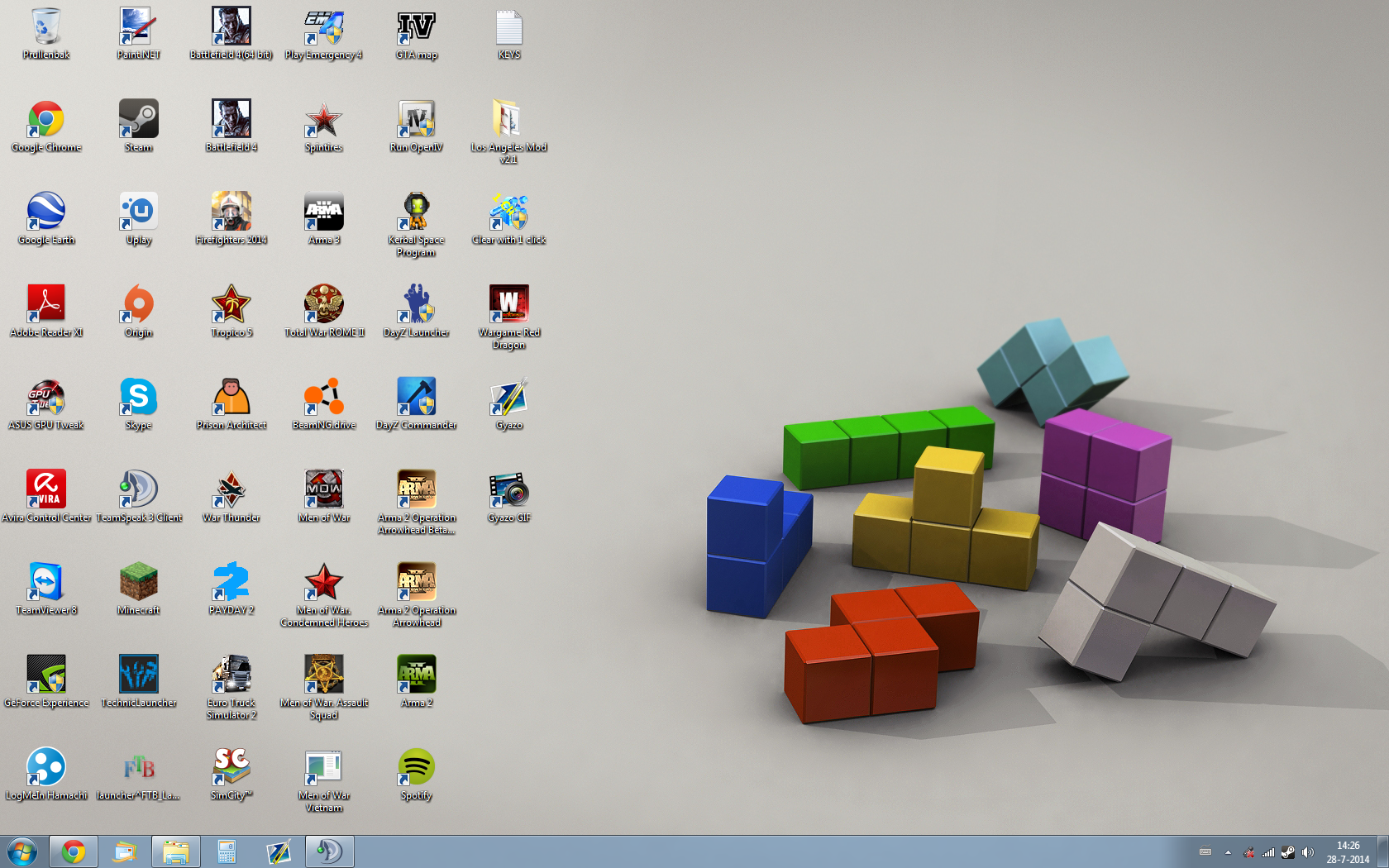
Task: Open the volume control in the tray
Action: 1308,851
